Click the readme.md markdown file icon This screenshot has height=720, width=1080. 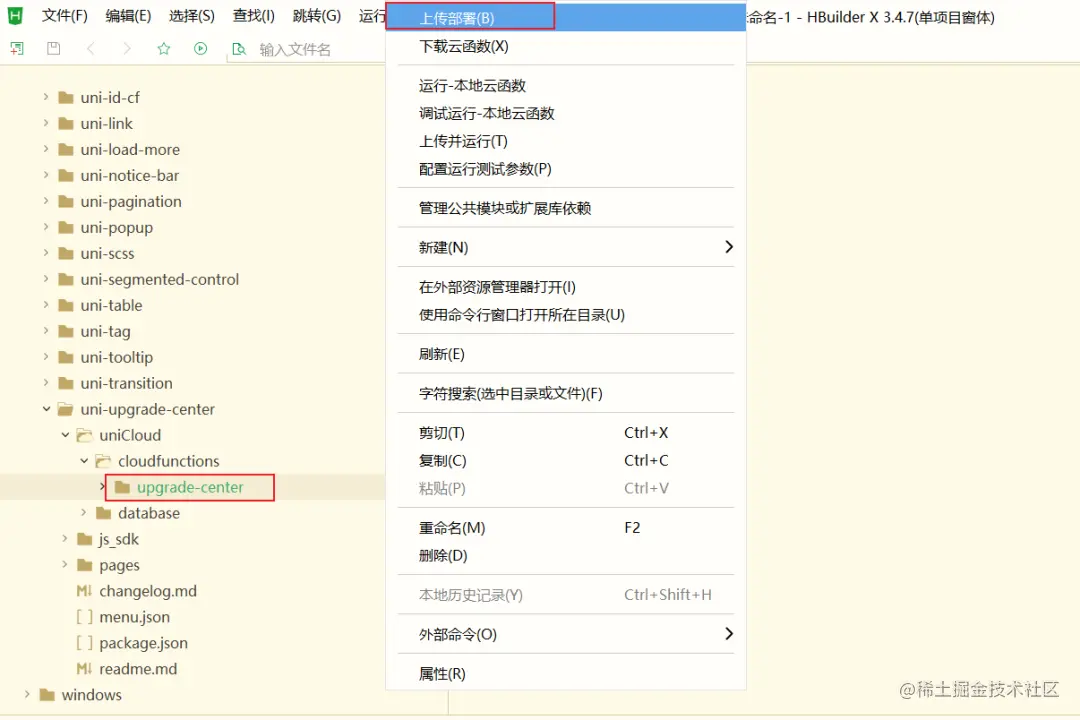pyautogui.click(x=84, y=669)
